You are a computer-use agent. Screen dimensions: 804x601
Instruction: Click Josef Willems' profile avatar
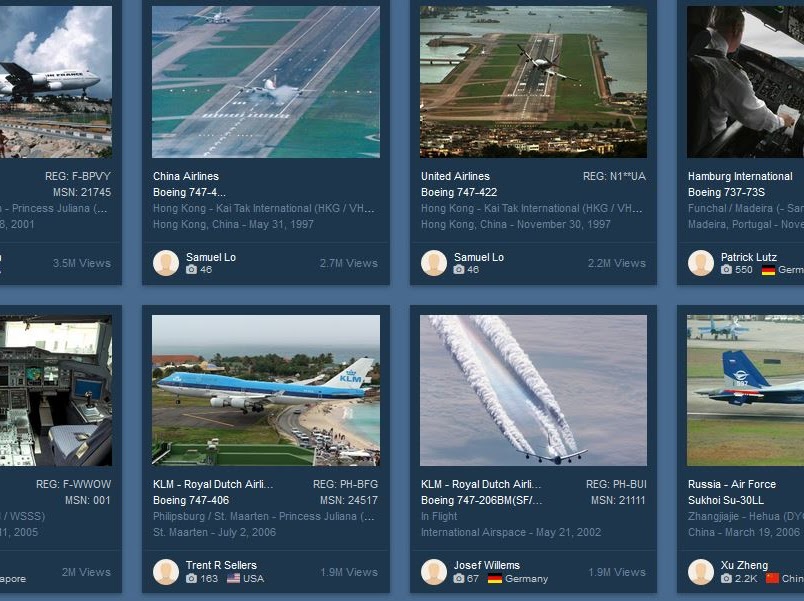point(434,572)
